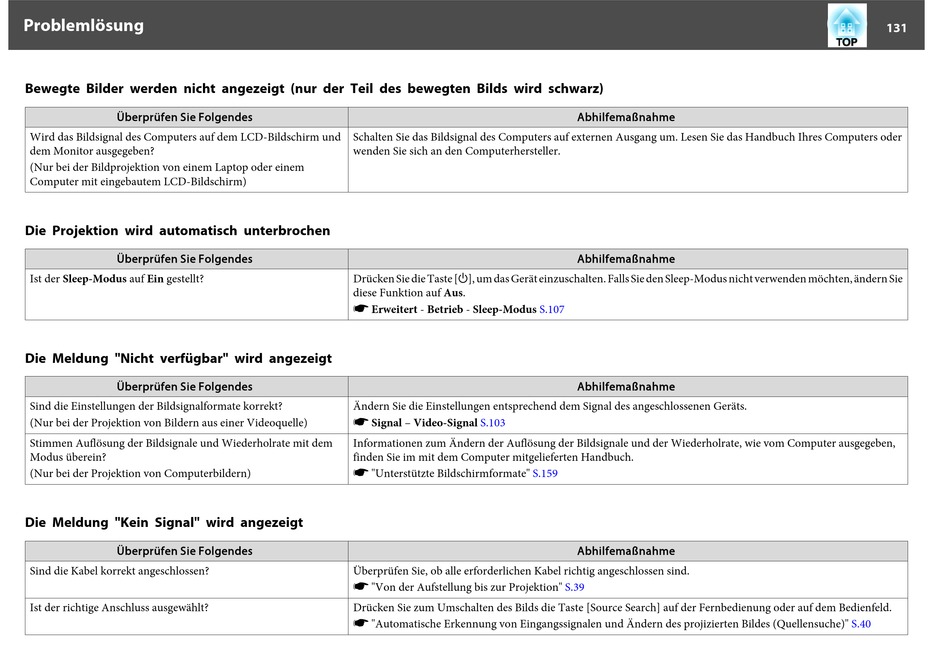Click pointing-hand icon before Unterstützte Bildschirmformate
950x660 pixels.
pyautogui.click(x=360, y=473)
